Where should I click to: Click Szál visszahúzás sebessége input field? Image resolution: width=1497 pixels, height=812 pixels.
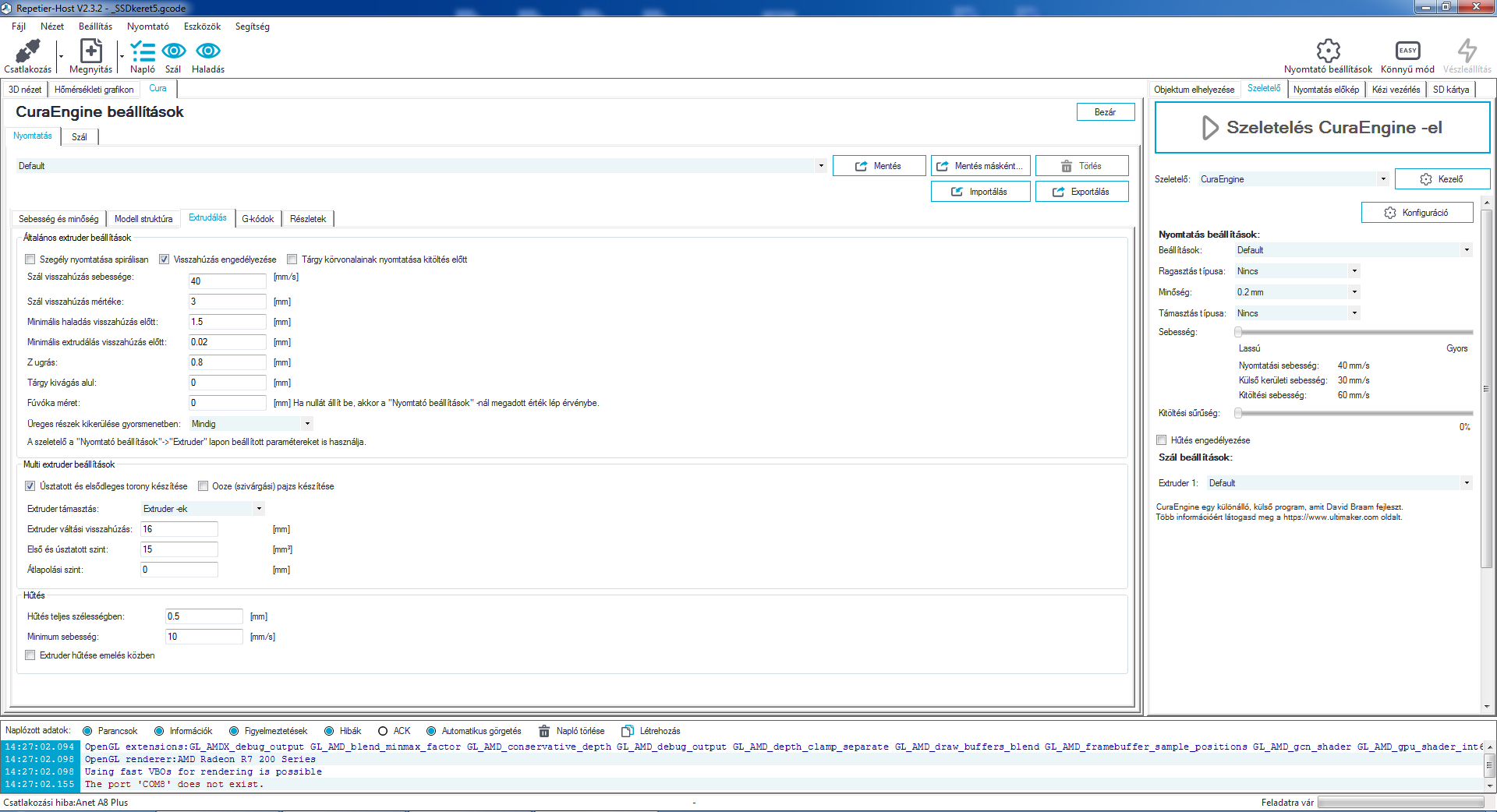pos(228,281)
